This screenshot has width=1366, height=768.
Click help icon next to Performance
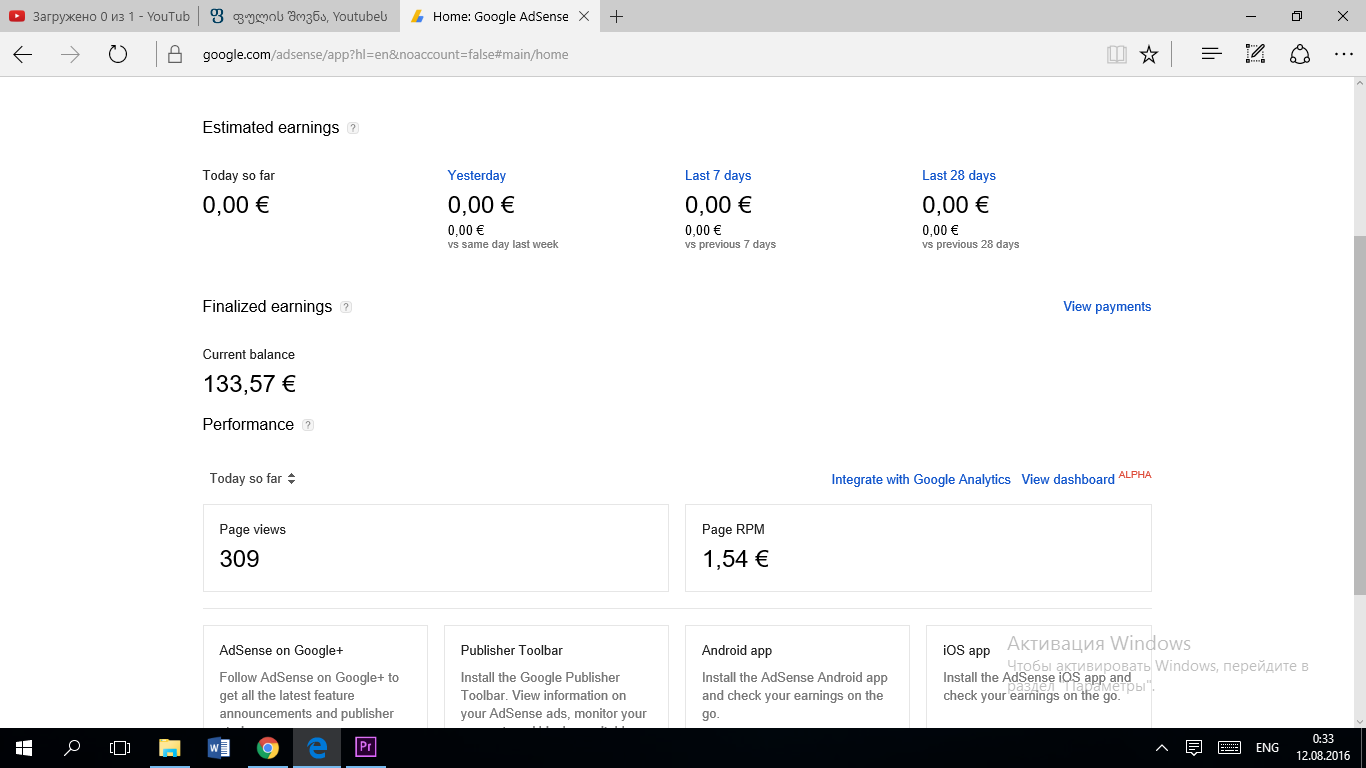click(x=308, y=425)
